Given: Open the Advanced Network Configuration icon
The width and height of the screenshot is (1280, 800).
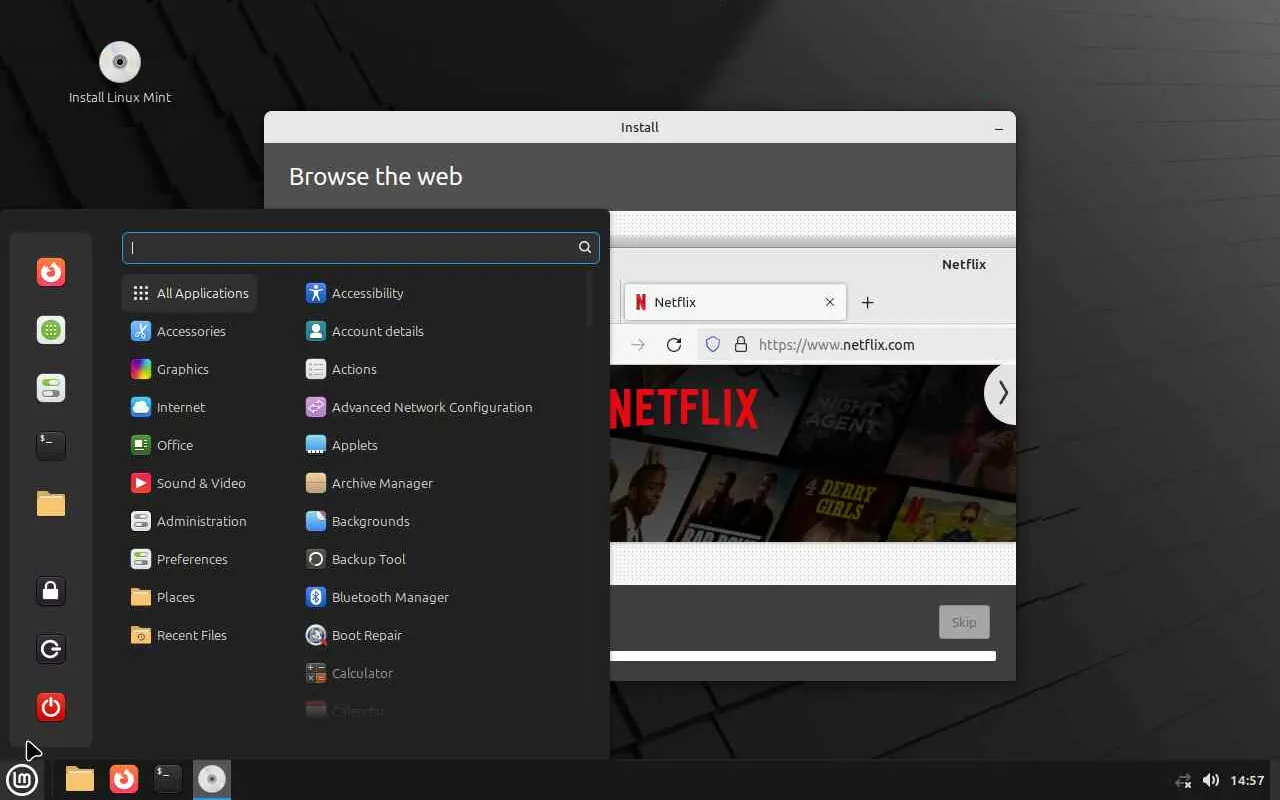Looking at the screenshot, I should coord(316,407).
